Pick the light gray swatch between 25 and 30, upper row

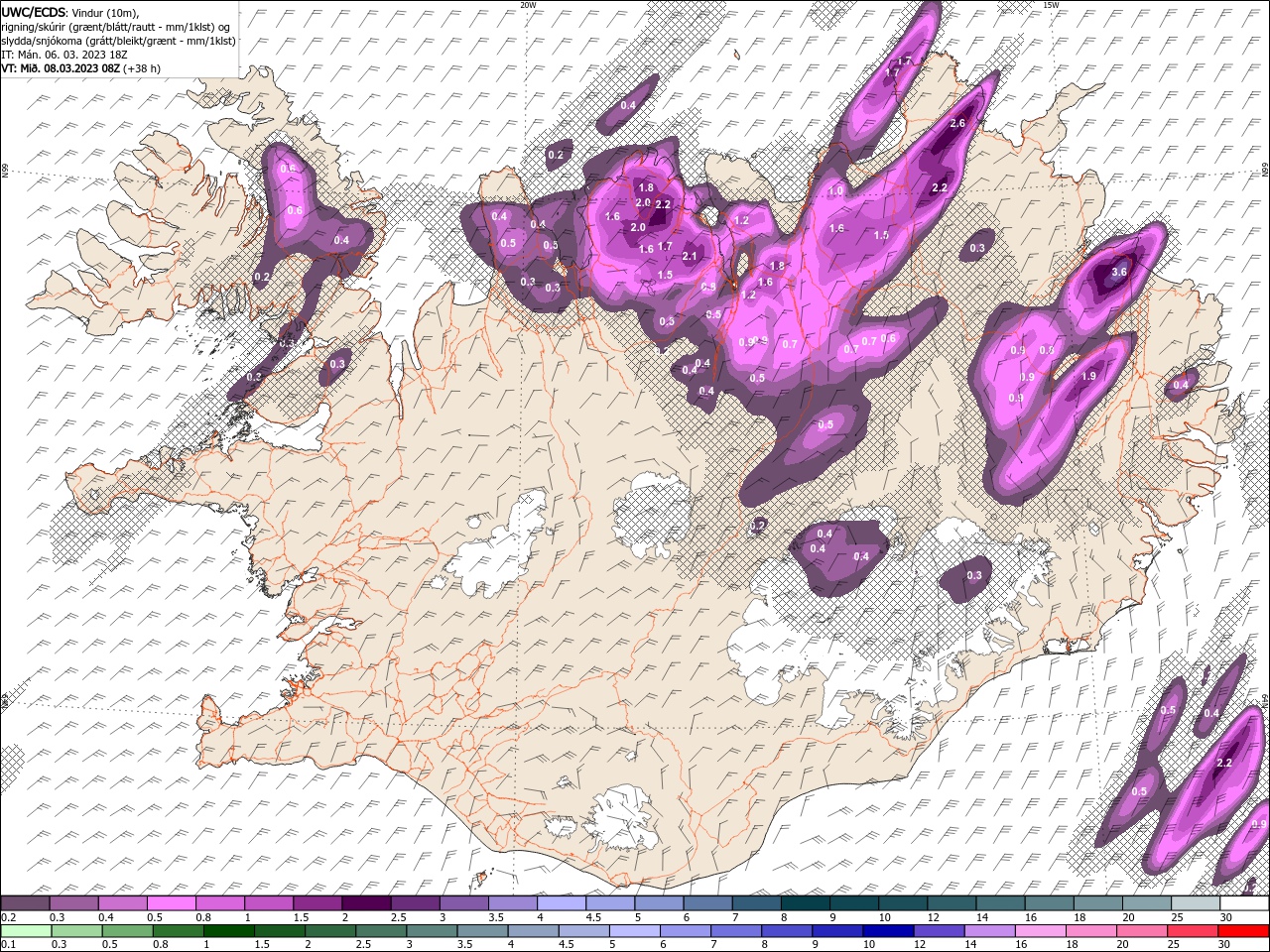(x=1194, y=903)
